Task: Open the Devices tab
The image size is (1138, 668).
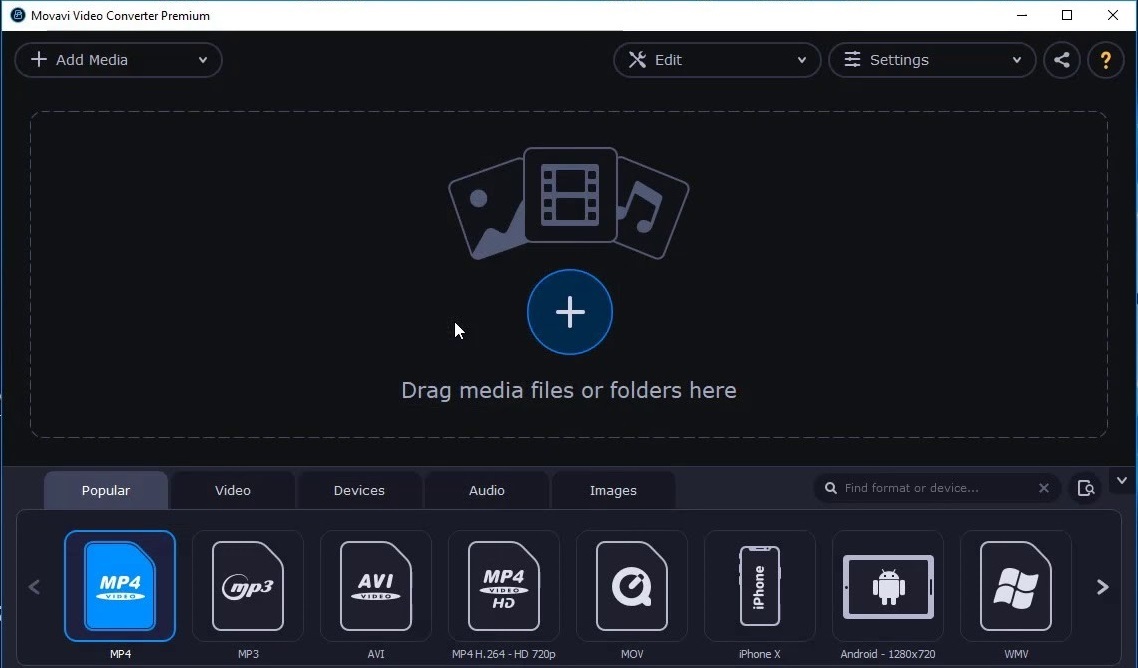Action: tap(359, 490)
